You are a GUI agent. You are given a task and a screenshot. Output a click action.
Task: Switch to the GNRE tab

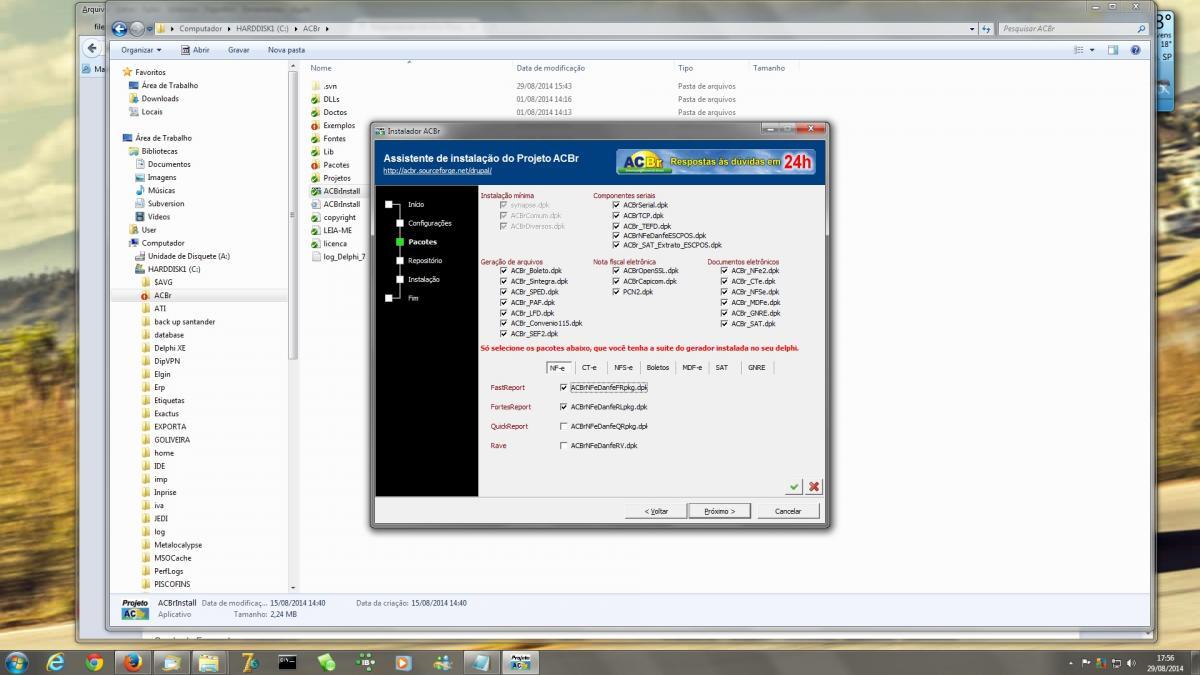tap(757, 368)
